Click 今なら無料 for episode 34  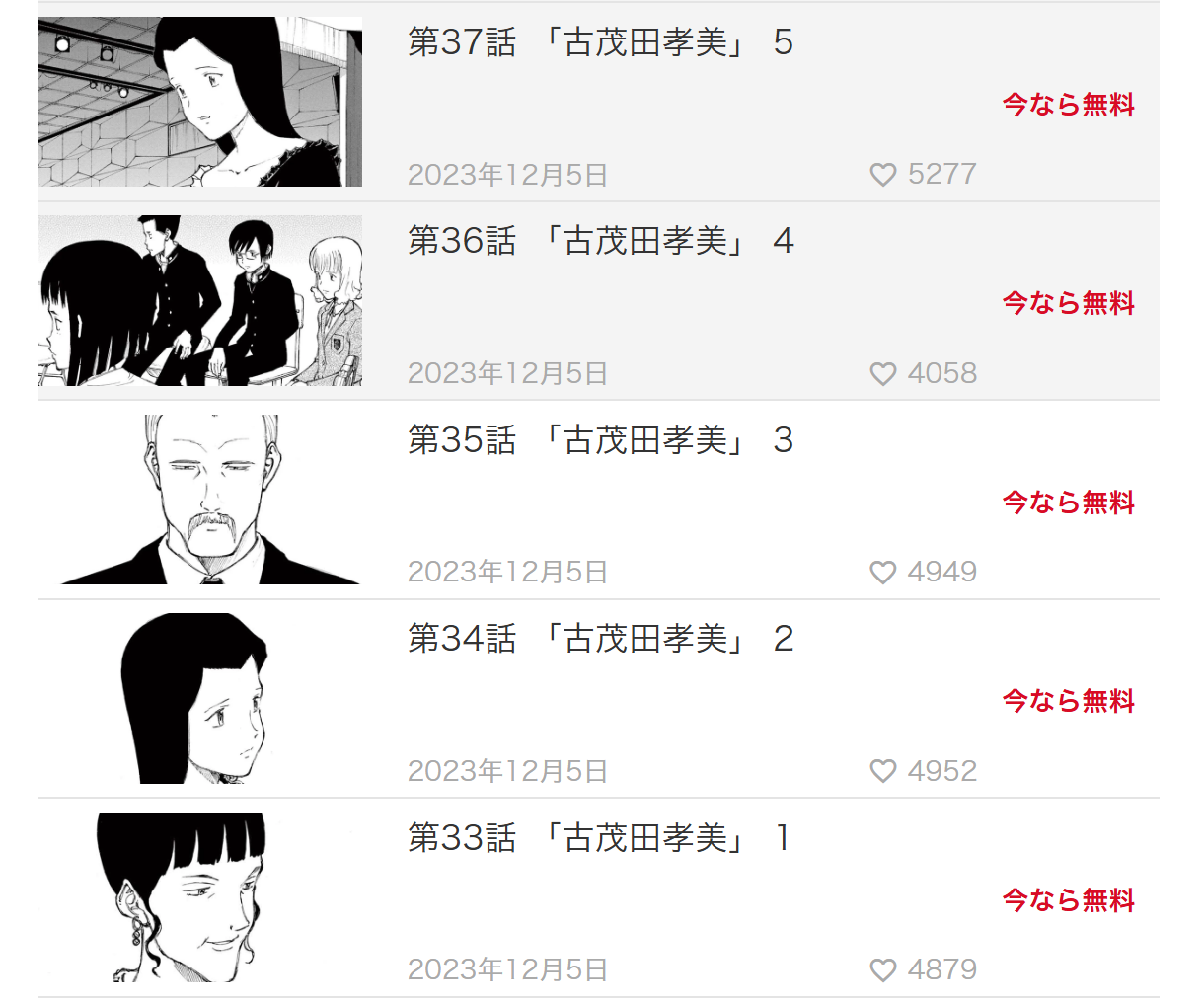[x=1069, y=701]
